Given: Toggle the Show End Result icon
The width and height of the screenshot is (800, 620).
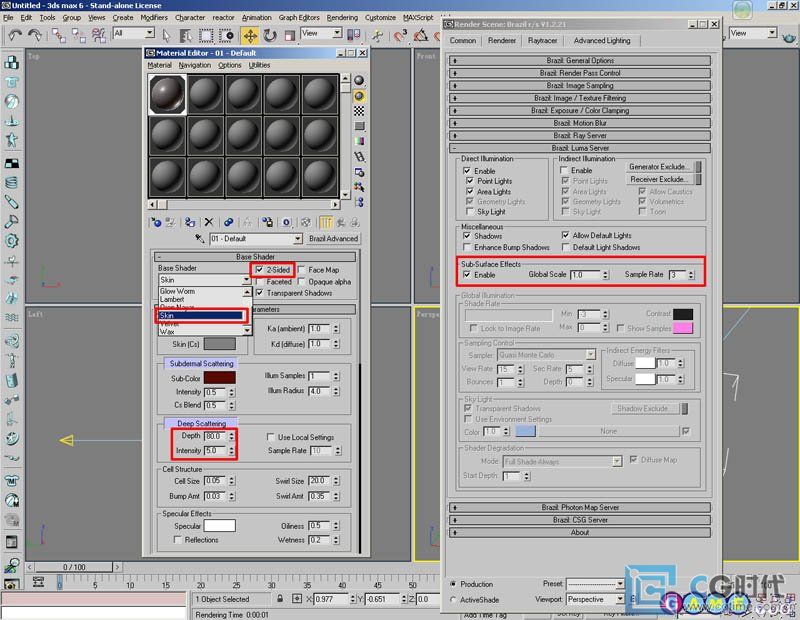Looking at the screenshot, I should point(325,222).
